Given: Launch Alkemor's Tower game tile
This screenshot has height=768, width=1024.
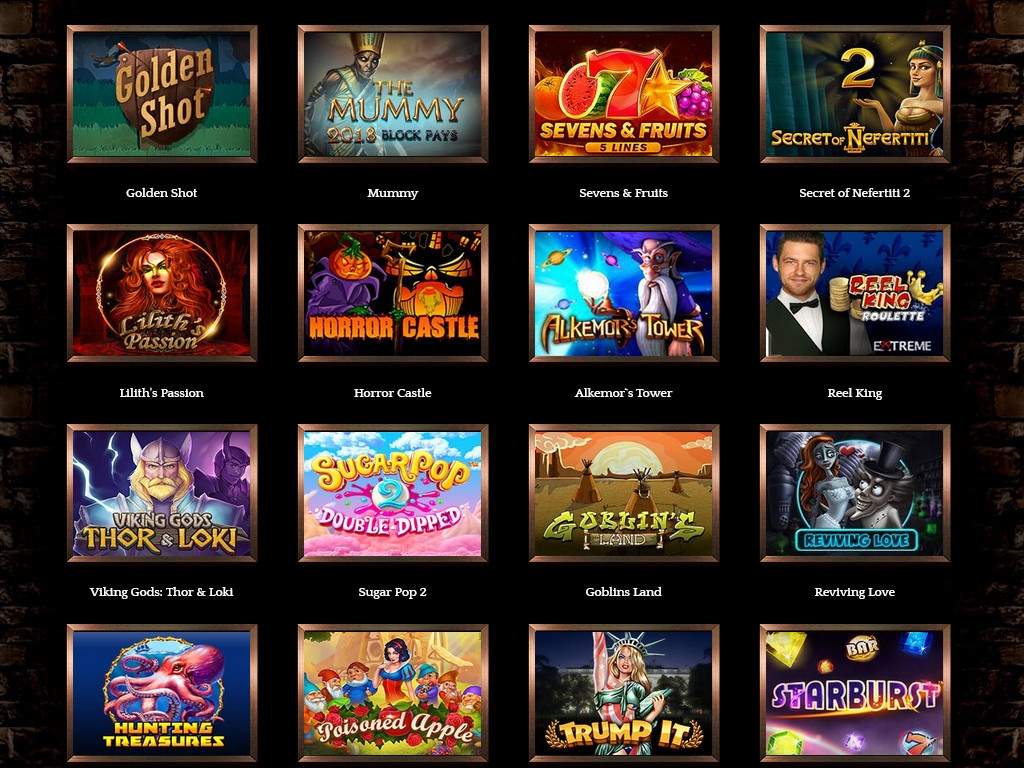Looking at the screenshot, I should (x=624, y=293).
